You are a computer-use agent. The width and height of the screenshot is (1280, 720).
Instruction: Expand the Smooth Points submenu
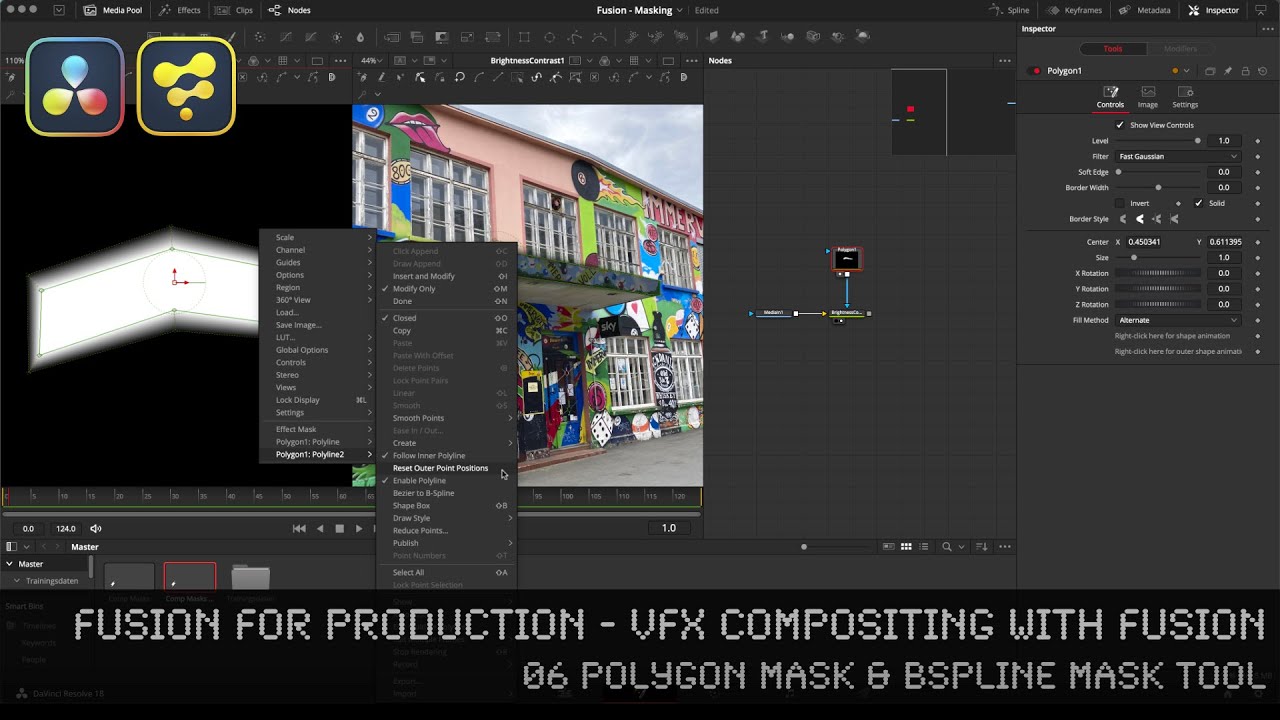448,418
